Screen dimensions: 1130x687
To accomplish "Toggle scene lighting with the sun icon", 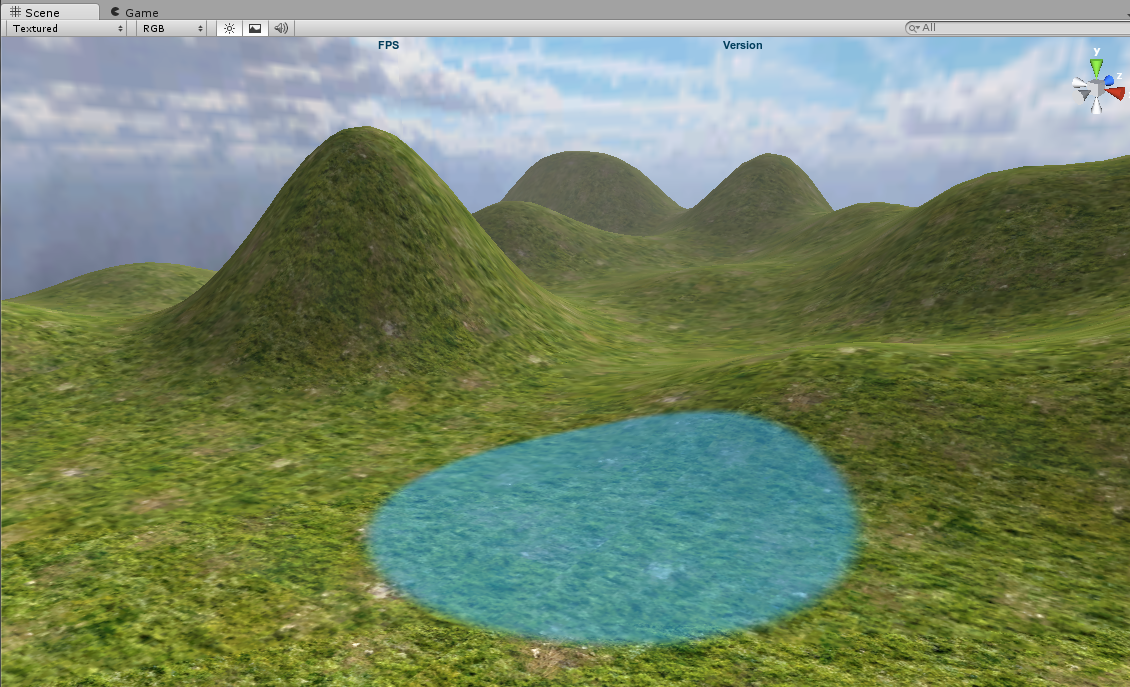I will click(229, 28).
